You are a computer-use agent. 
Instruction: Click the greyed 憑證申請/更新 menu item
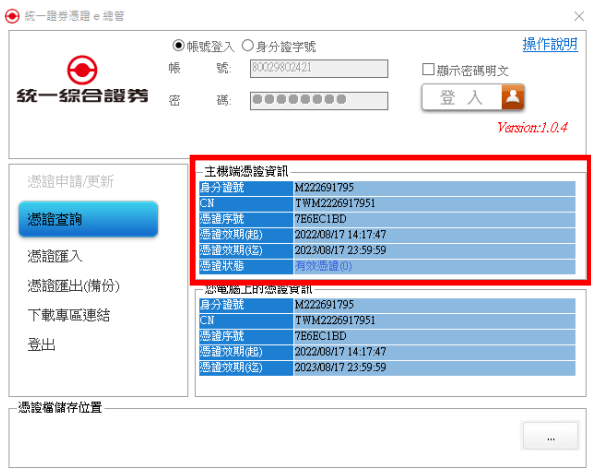70,182
